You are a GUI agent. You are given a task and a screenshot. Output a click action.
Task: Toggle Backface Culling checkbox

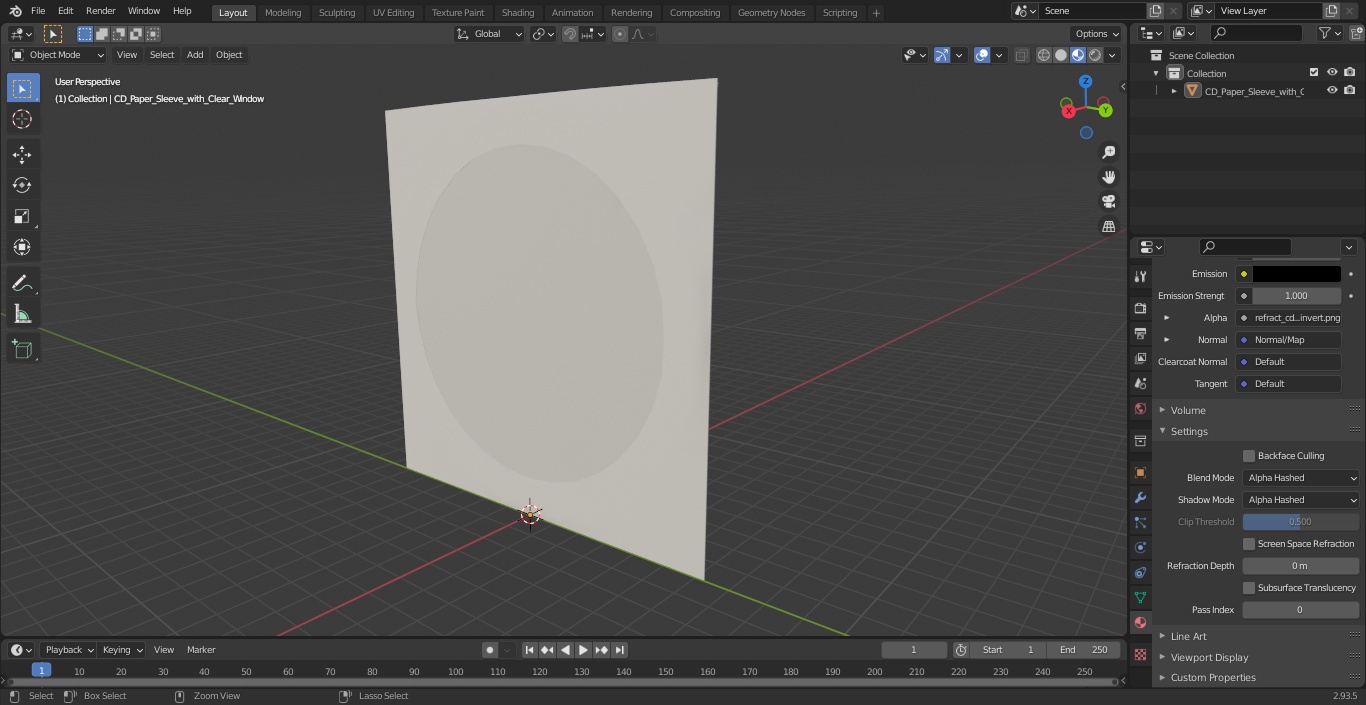tap(1249, 456)
